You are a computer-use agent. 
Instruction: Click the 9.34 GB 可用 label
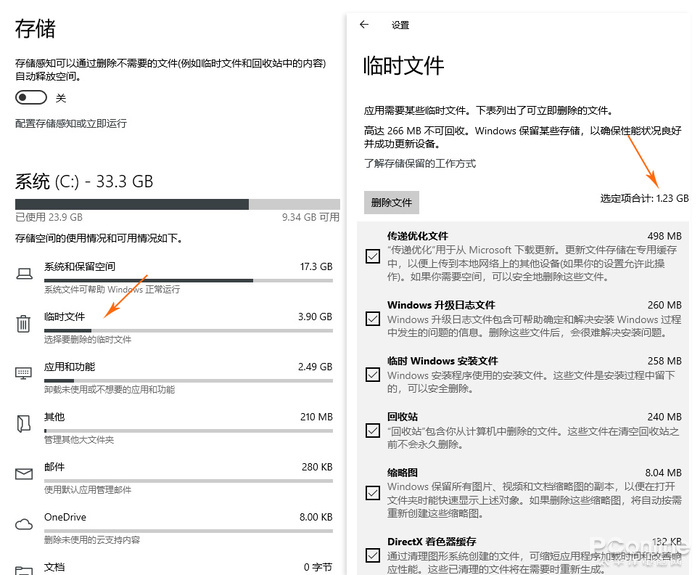(311, 217)
